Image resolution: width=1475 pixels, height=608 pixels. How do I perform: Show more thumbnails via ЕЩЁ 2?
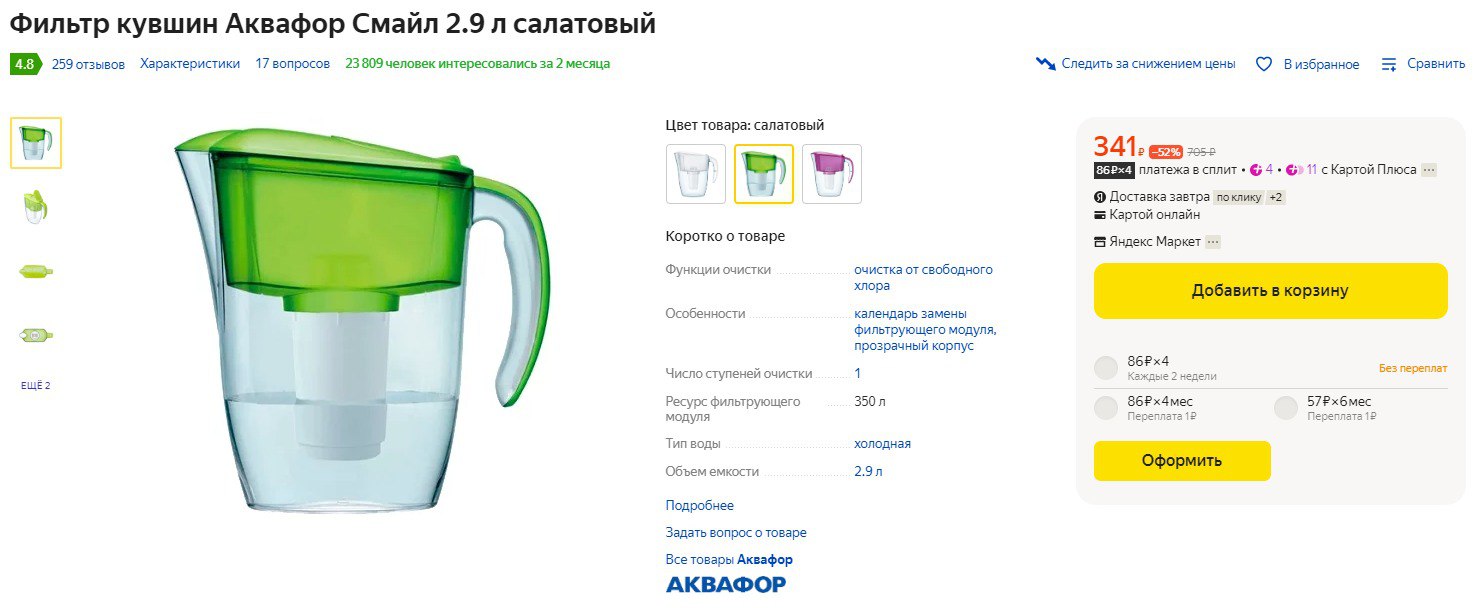click(36, 386)
